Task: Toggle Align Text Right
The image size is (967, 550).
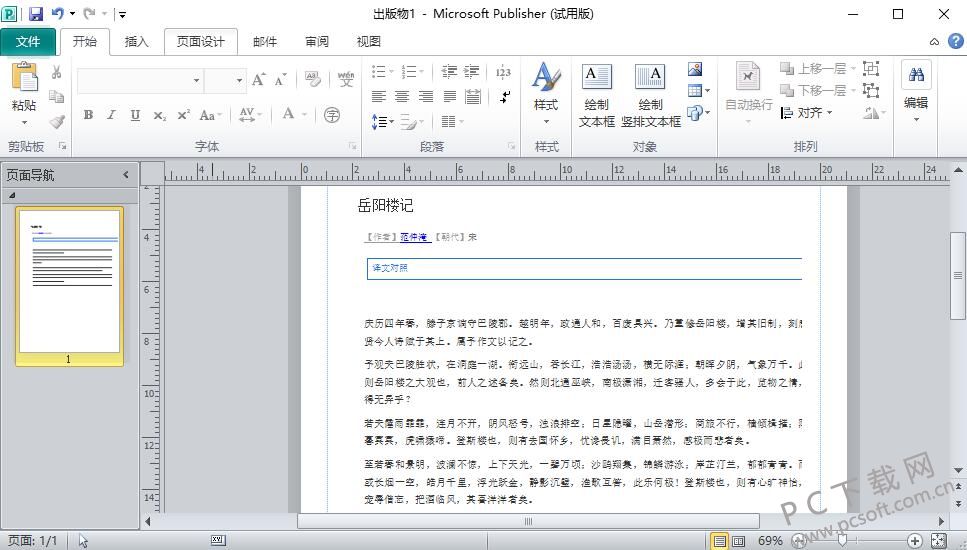Action: [426, 97]
